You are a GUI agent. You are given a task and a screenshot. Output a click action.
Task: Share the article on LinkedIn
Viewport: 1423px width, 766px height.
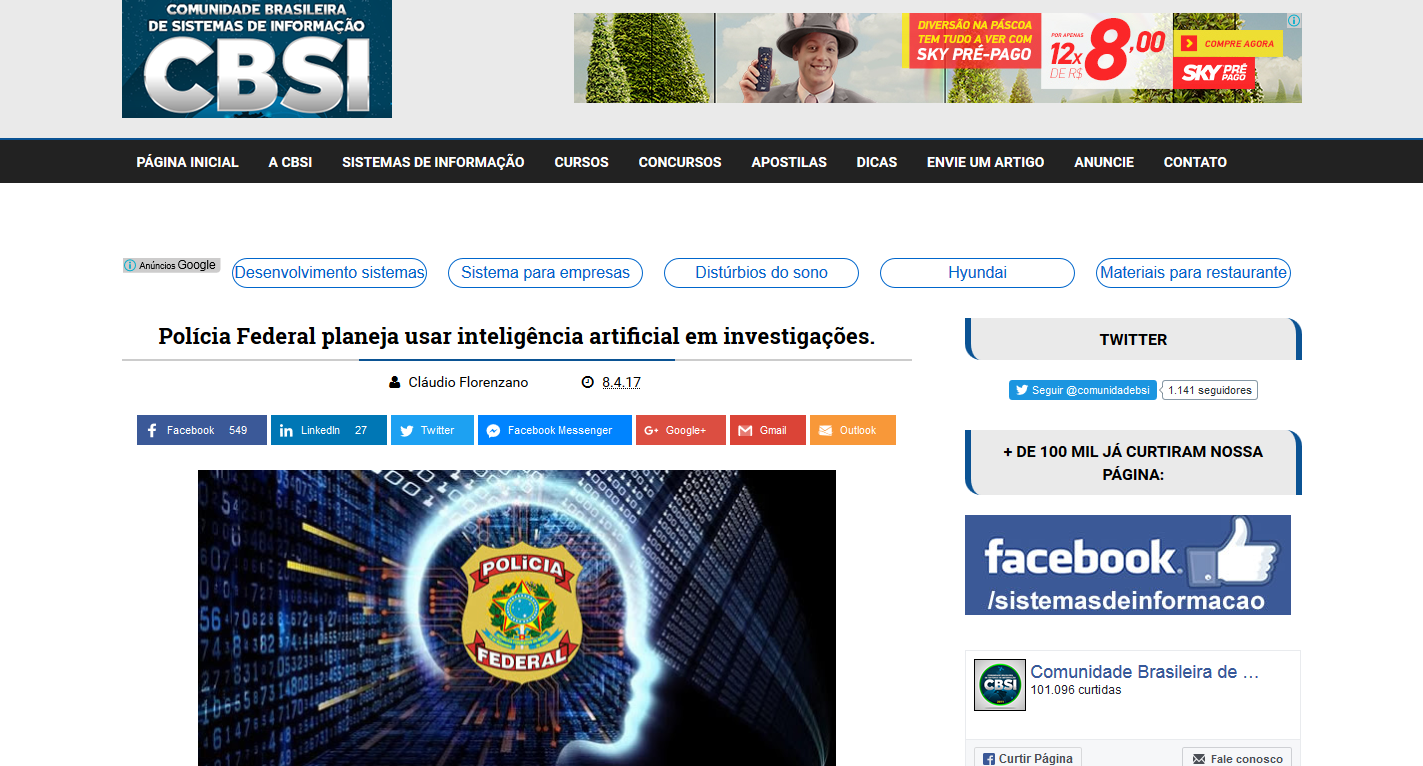click(329, 430)
